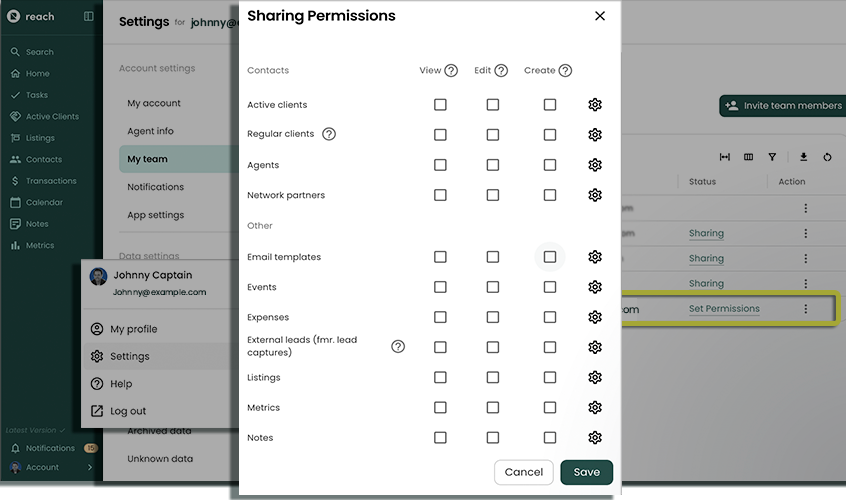Click the download icon in table toolbar

[803, 157]
